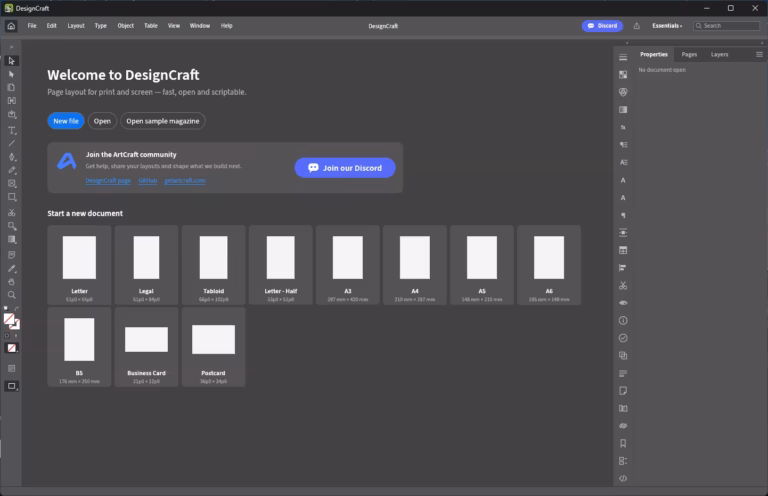Choose the Business Card document preset
This screenshot has height=496, width=768.
click(x=146, y=347)
